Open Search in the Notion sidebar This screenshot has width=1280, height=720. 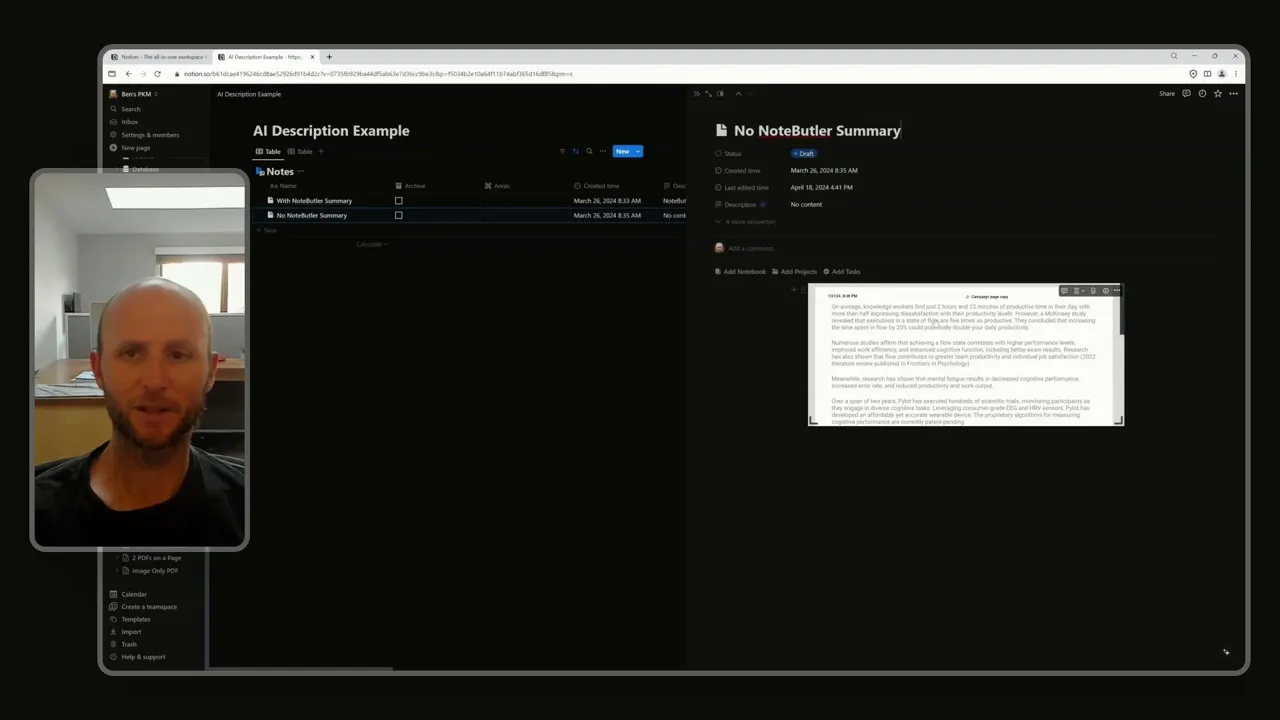(x=131, y=109)
